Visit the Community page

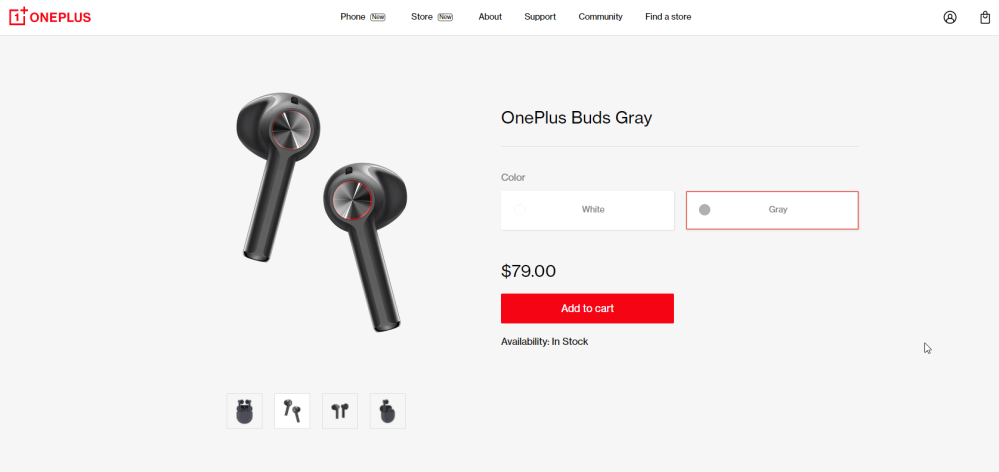[x=600, y=17]
